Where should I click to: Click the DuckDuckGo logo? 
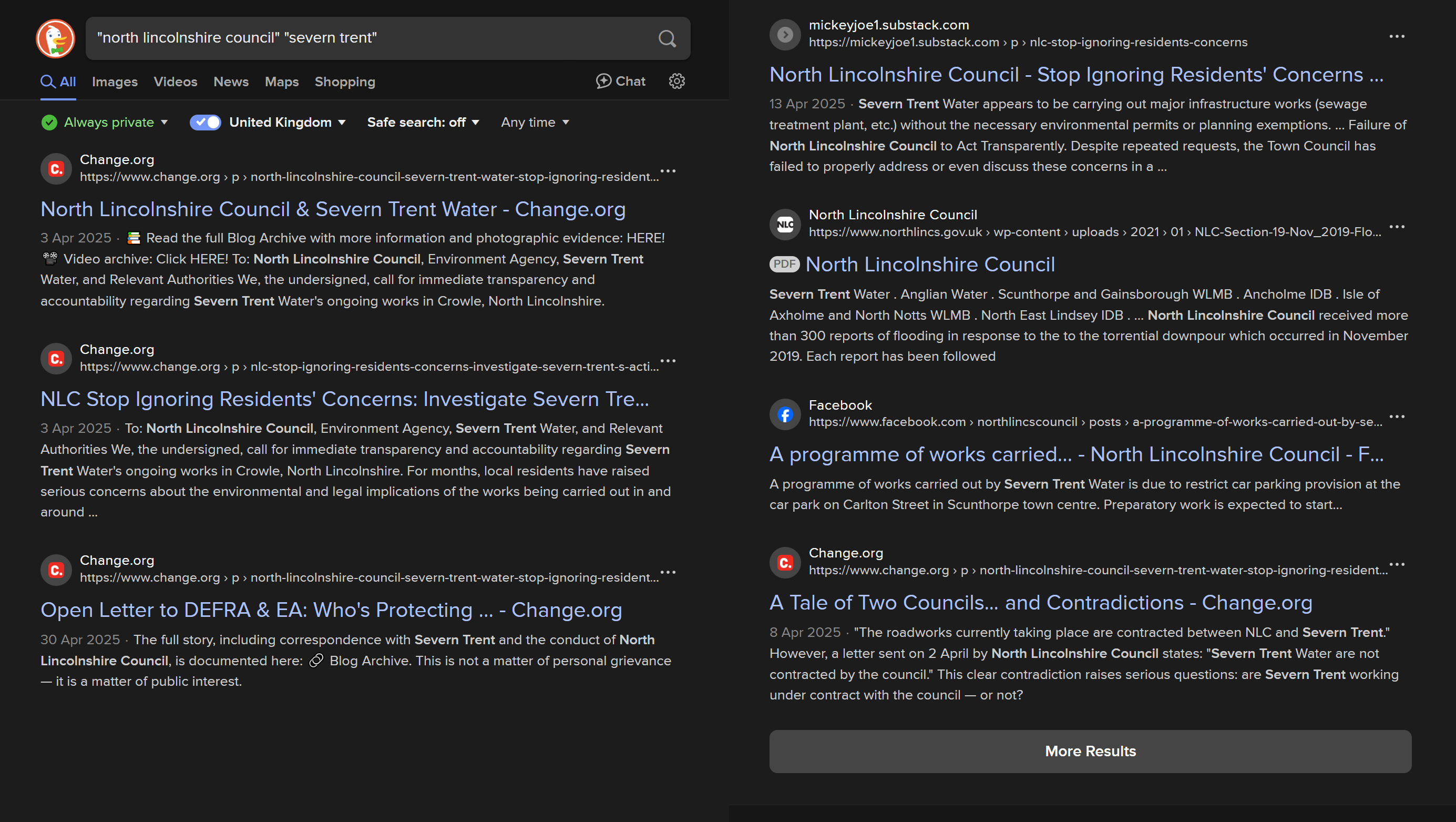point(55,38)
